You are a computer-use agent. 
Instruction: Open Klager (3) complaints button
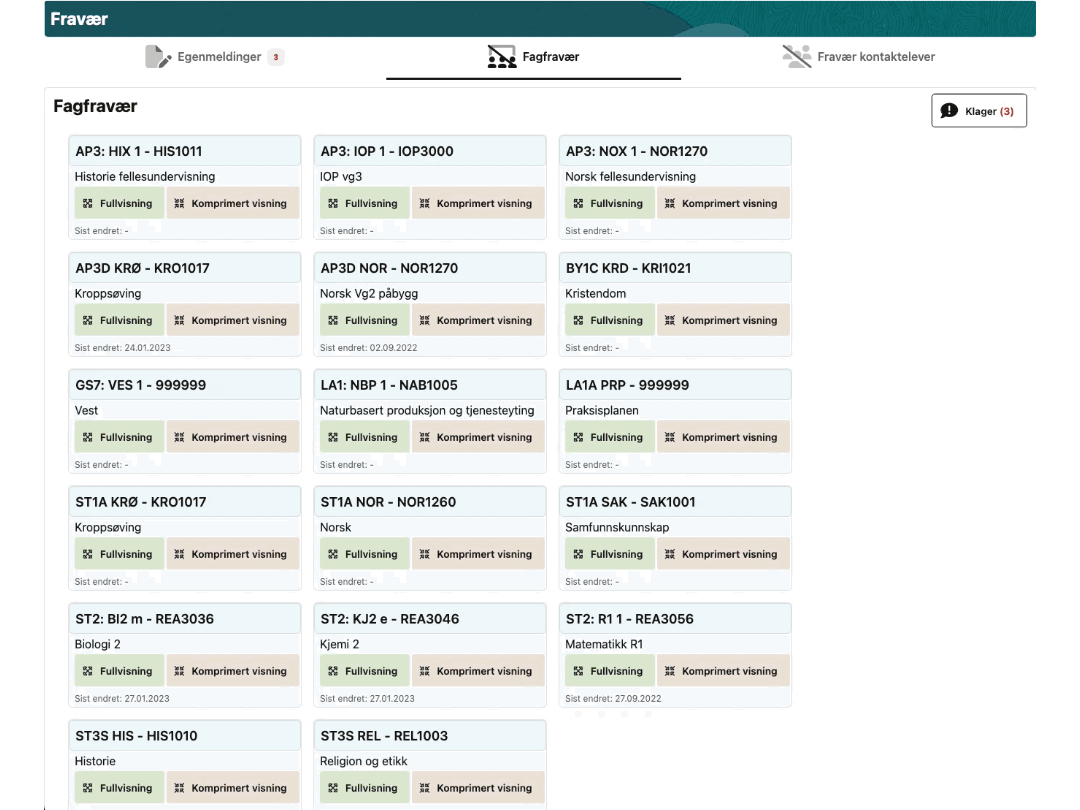978,111
